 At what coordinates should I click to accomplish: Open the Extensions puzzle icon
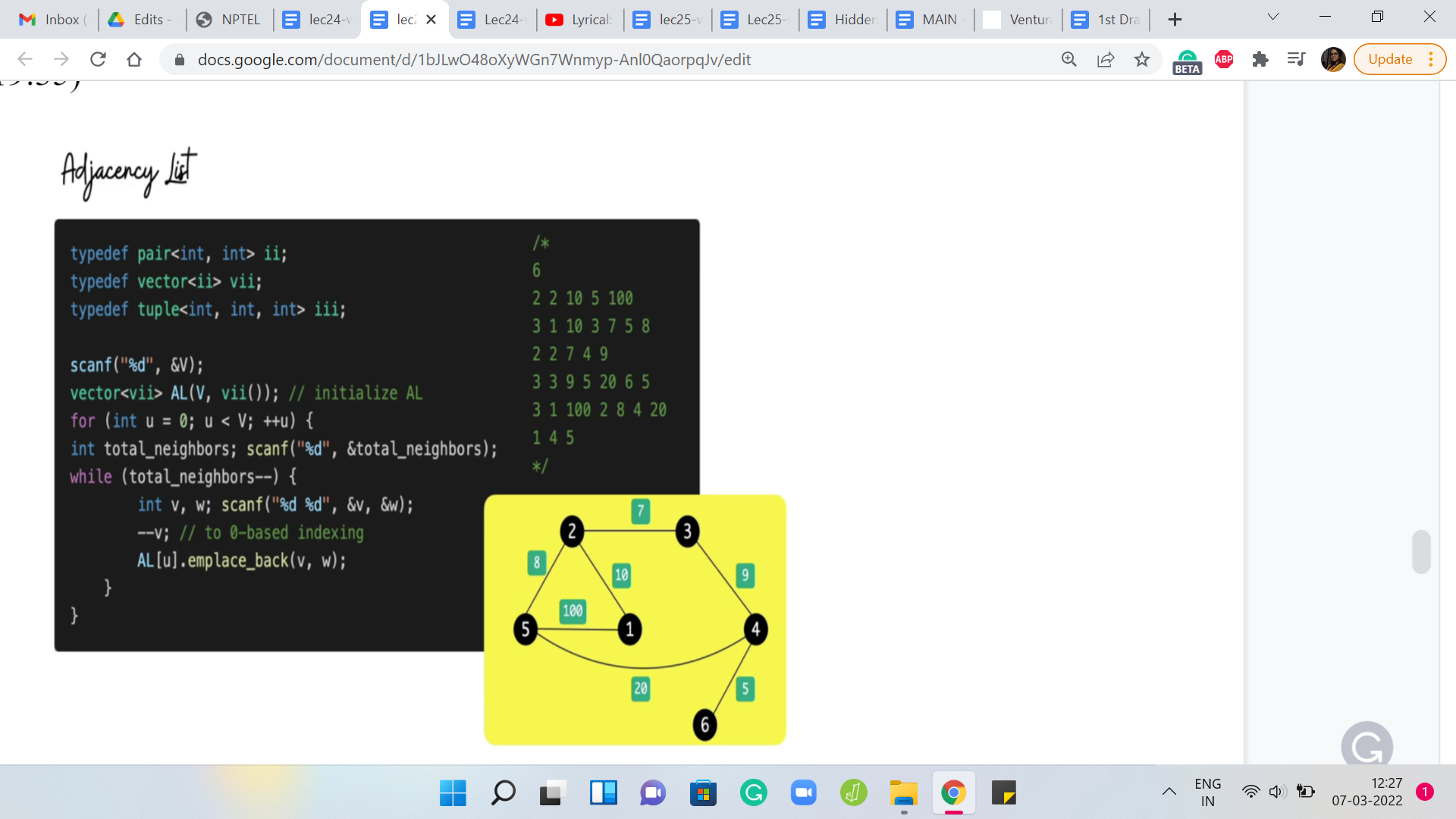(1260, 59)
